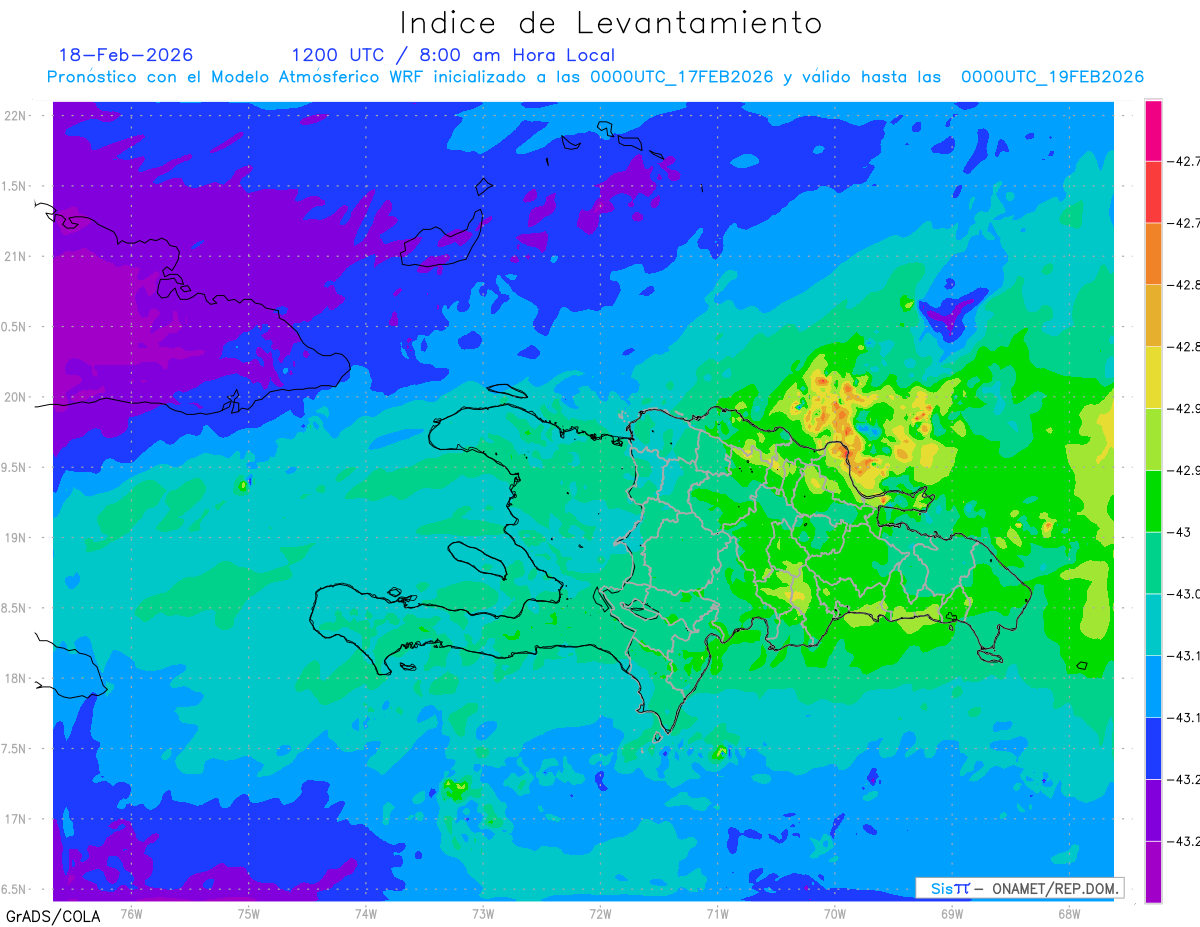
Task: Click the "73W" longitude label
Action: 483,913
